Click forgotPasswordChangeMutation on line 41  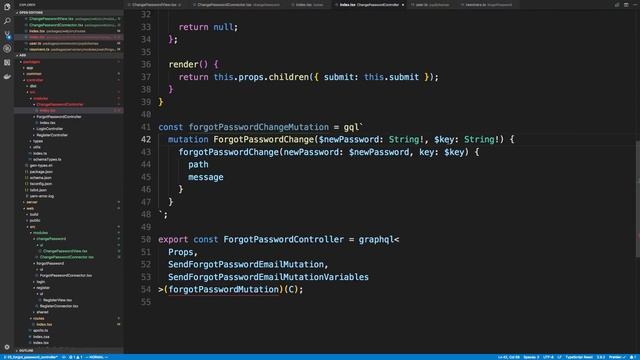258,127
